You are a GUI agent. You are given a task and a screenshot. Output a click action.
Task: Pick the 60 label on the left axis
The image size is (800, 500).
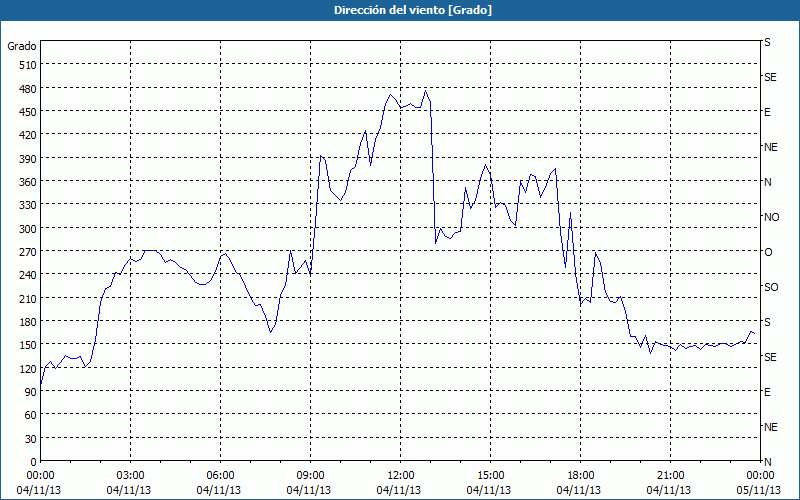31,415
